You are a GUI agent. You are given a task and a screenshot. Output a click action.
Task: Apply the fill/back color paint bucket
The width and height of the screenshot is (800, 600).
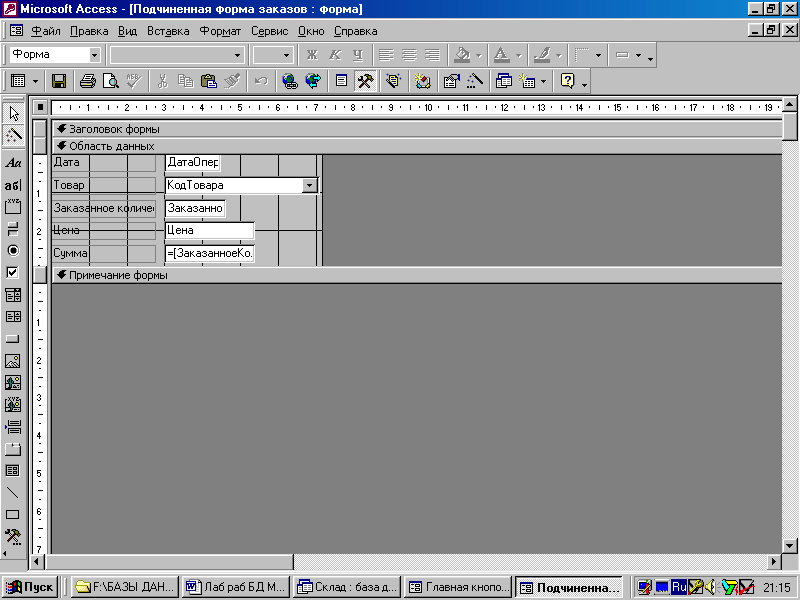pyautogui.click(x=462, y=55)
